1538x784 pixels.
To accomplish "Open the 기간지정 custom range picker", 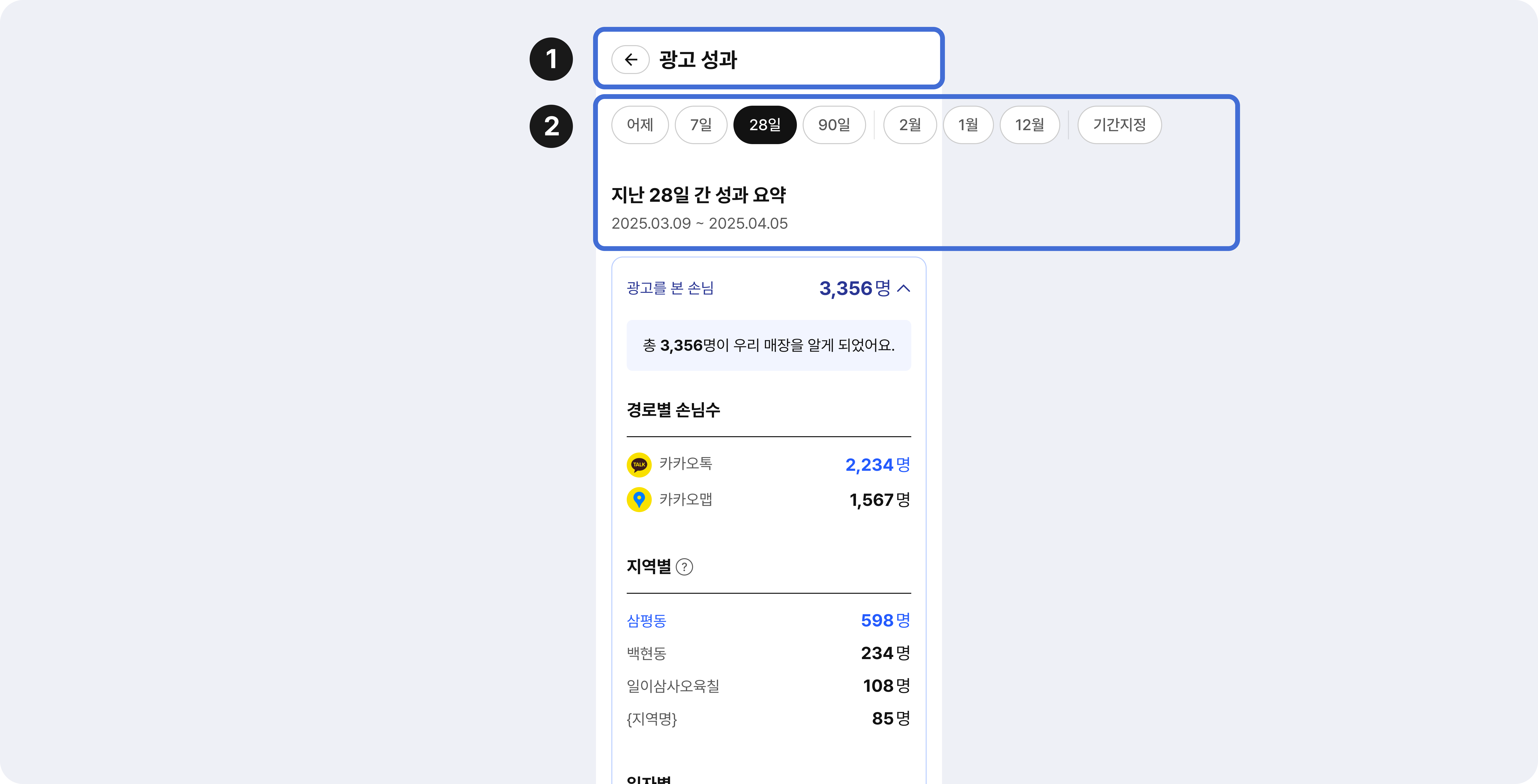I will pyautogui.click(x=1119, y=125).
